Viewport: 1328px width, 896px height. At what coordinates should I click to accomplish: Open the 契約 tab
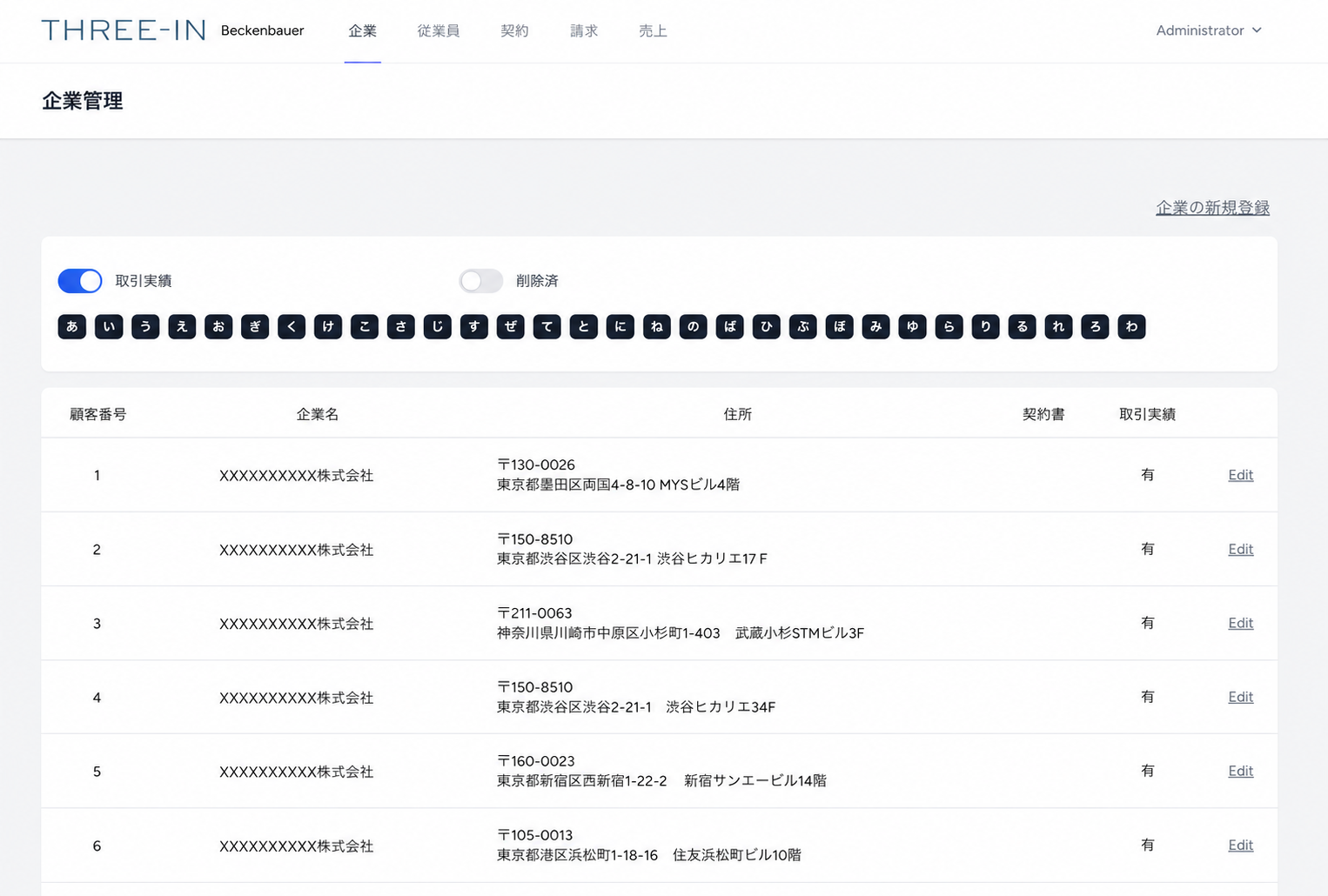[x=515, y=31]
